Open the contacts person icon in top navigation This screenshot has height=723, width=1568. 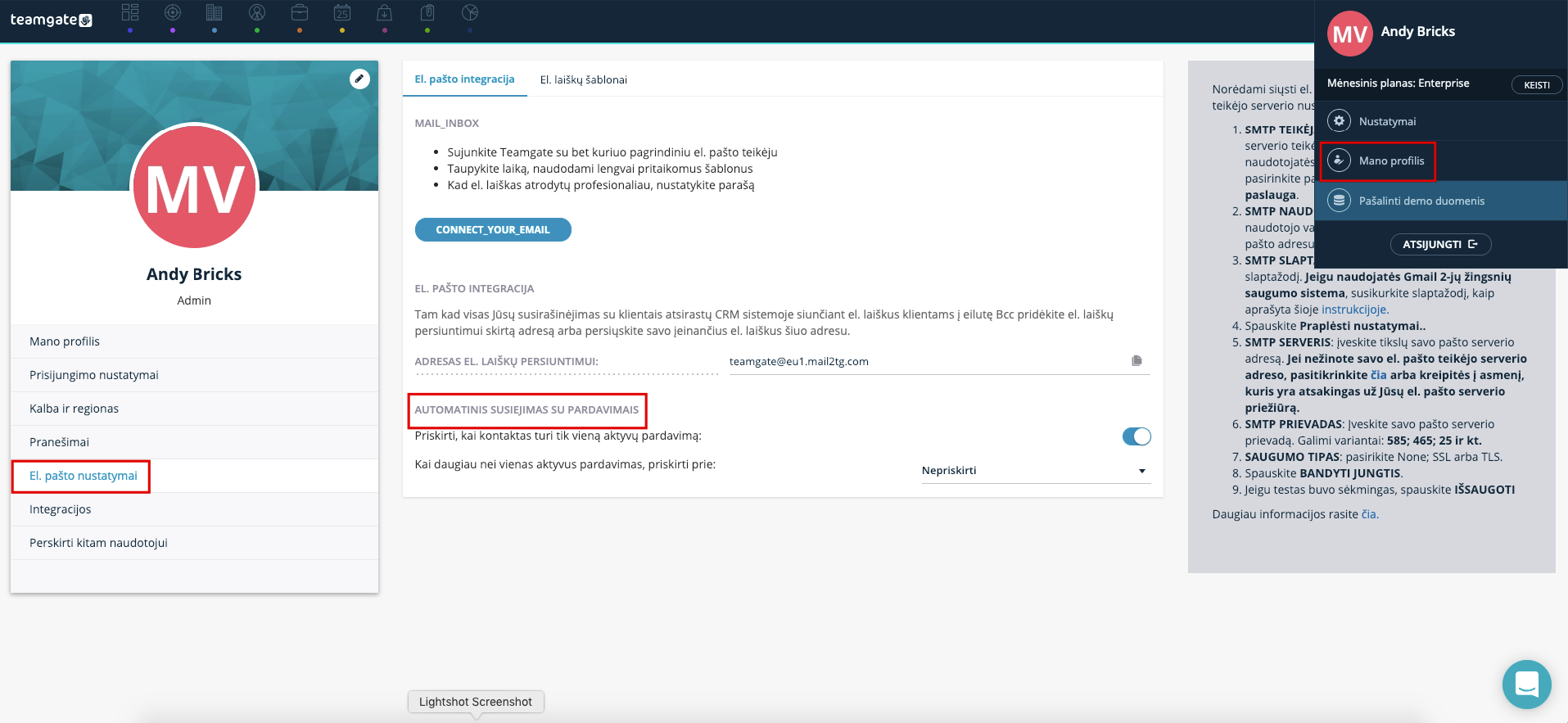coord(257,13)
